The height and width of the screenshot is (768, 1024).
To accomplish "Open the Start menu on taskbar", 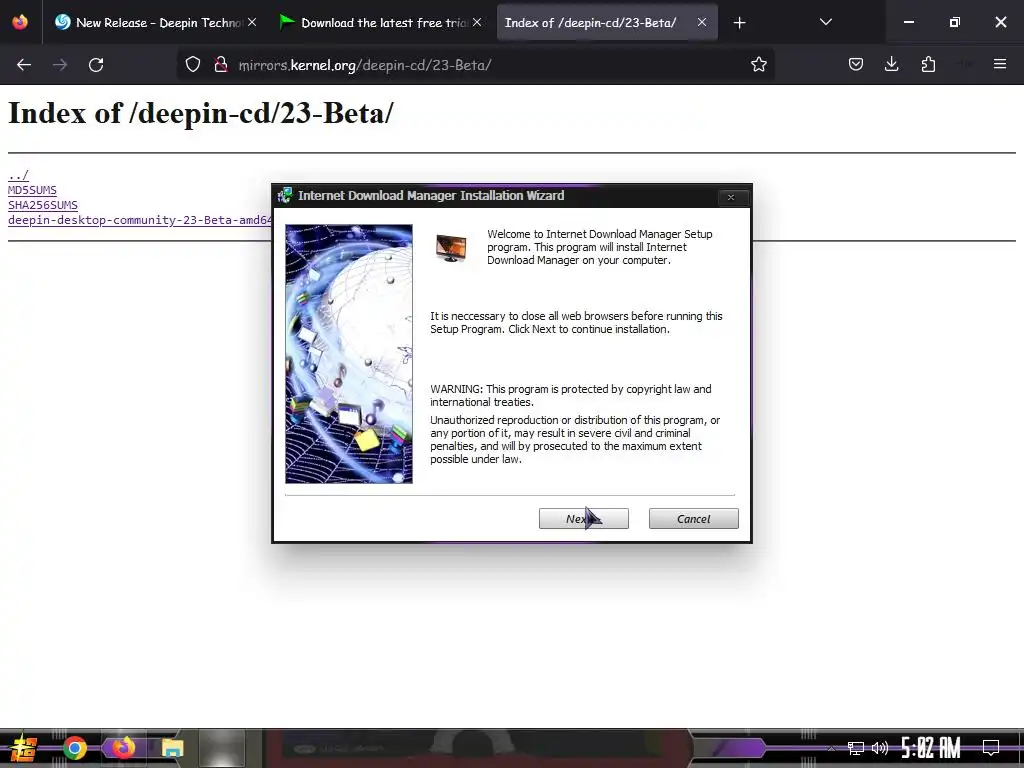I will (x=23, y=748).
